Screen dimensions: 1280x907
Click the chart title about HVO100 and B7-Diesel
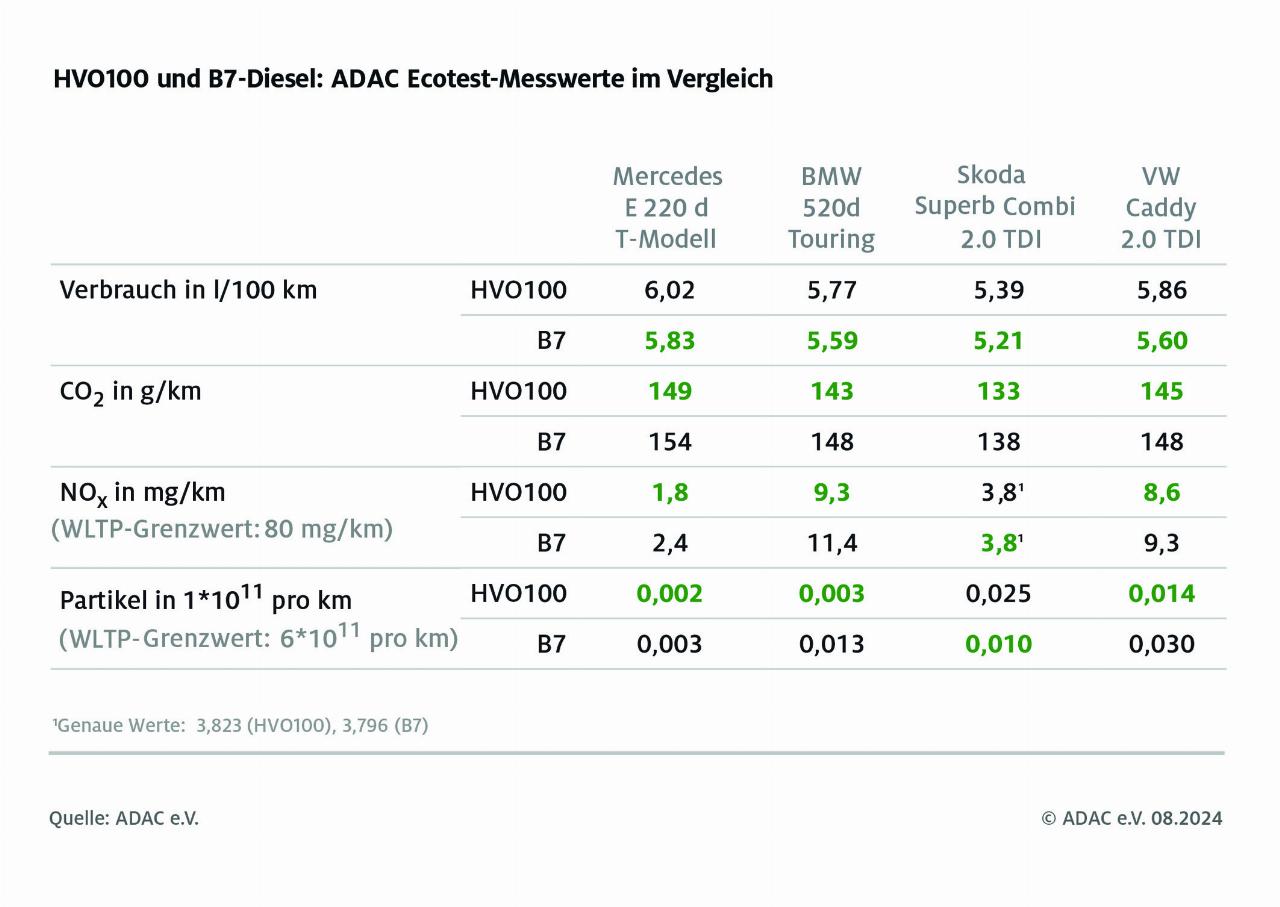coord(412,79)
